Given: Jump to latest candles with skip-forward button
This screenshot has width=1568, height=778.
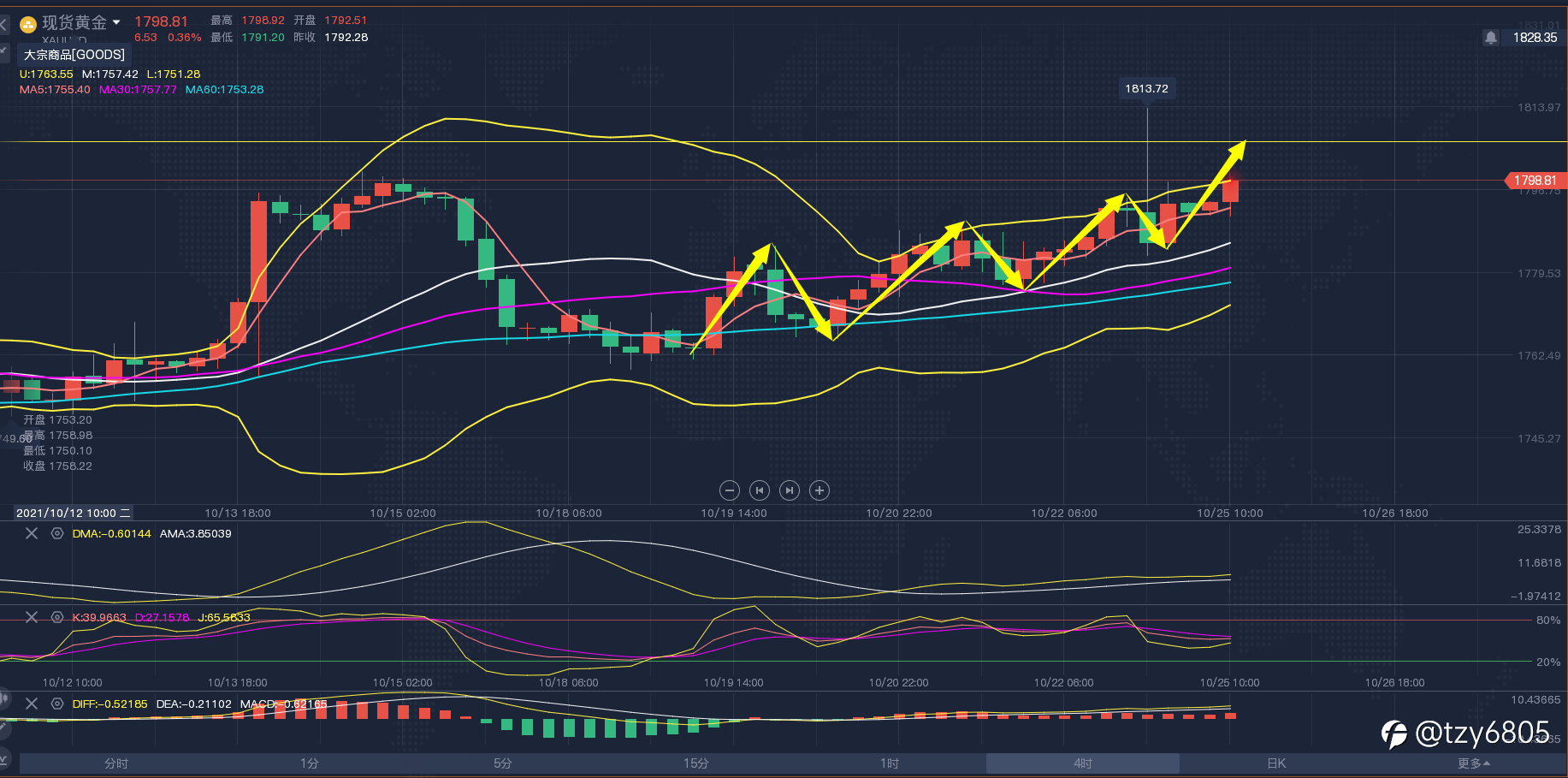Looking at the screenshot, I should [x=790, y=490].
